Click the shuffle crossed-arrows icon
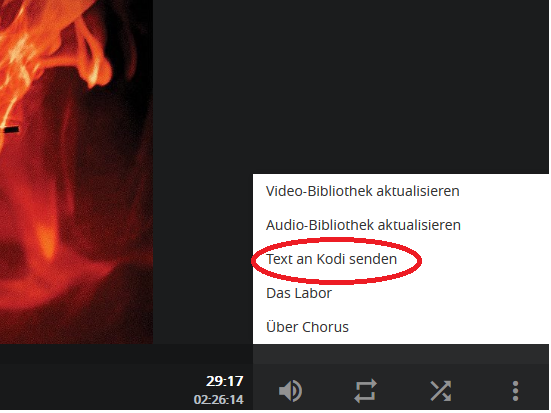This screenshot has width=551, height=413. point(441,391)
